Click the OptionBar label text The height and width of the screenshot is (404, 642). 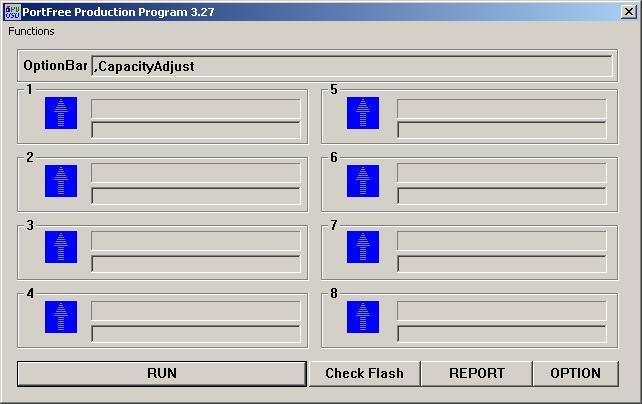click(55, 65)
